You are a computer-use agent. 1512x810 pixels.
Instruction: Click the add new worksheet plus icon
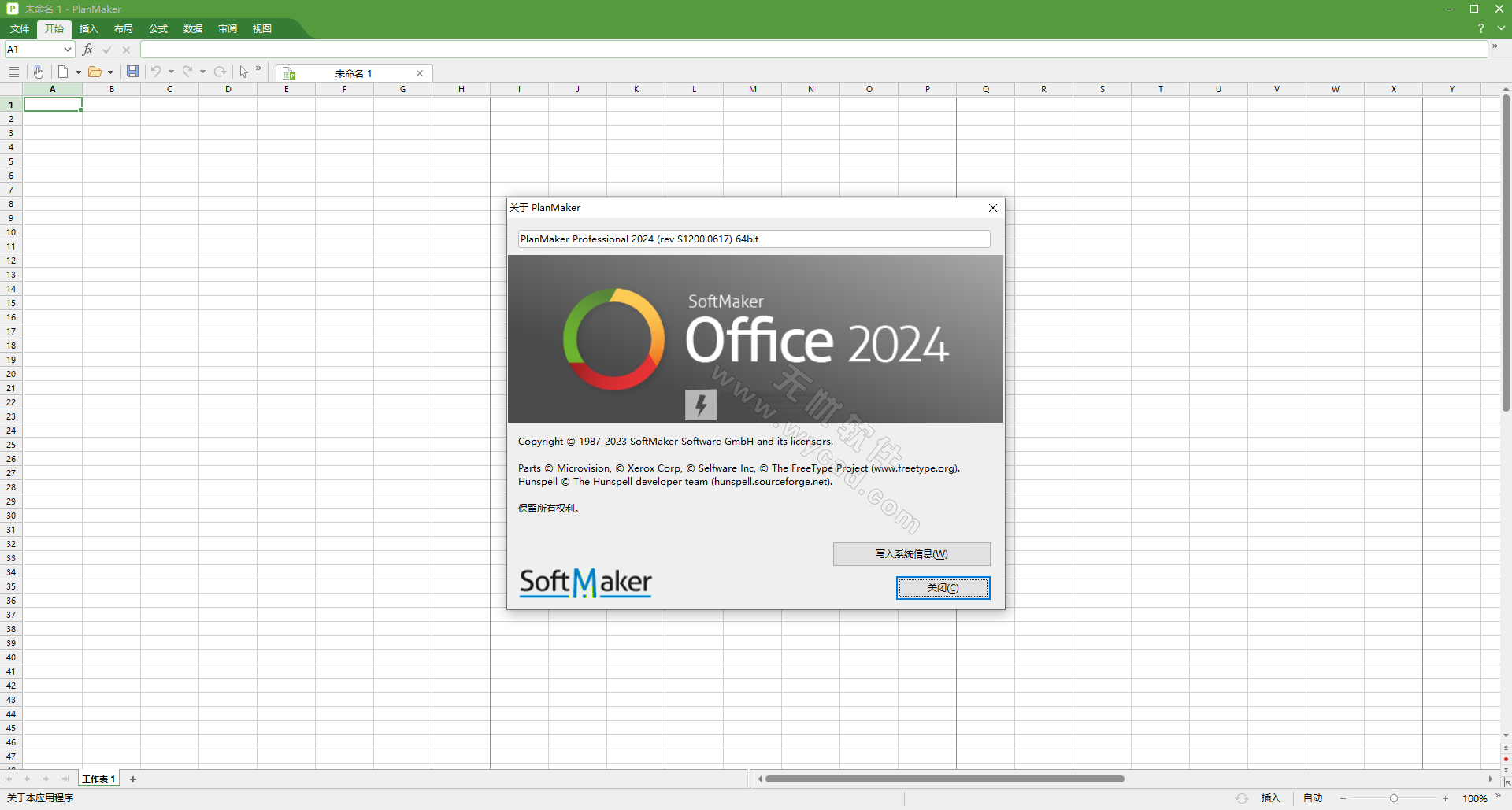pyautogui.click(x=133, y=779)
